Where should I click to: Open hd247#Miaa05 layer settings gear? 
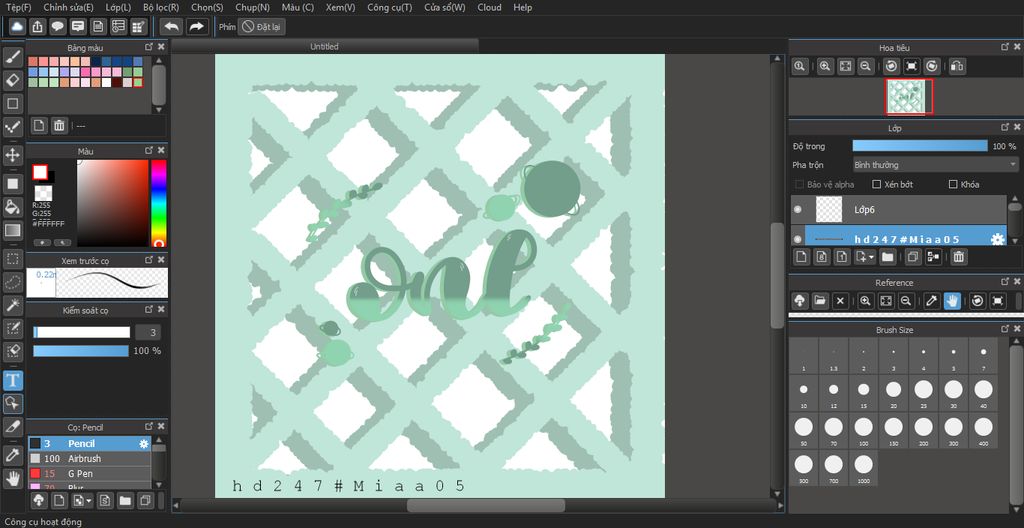[997, 239]
